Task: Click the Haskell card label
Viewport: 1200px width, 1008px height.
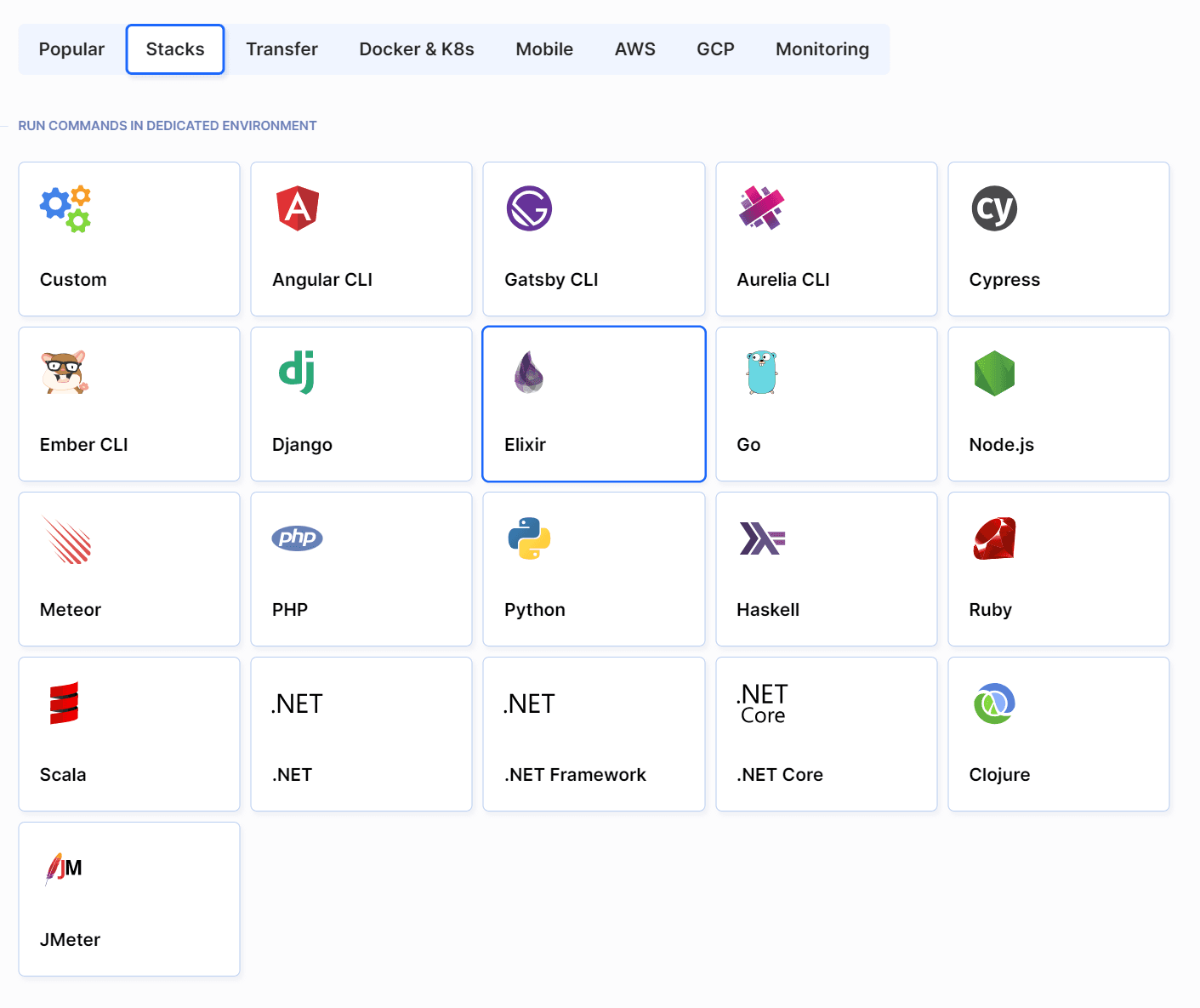Action: point(767,610)
